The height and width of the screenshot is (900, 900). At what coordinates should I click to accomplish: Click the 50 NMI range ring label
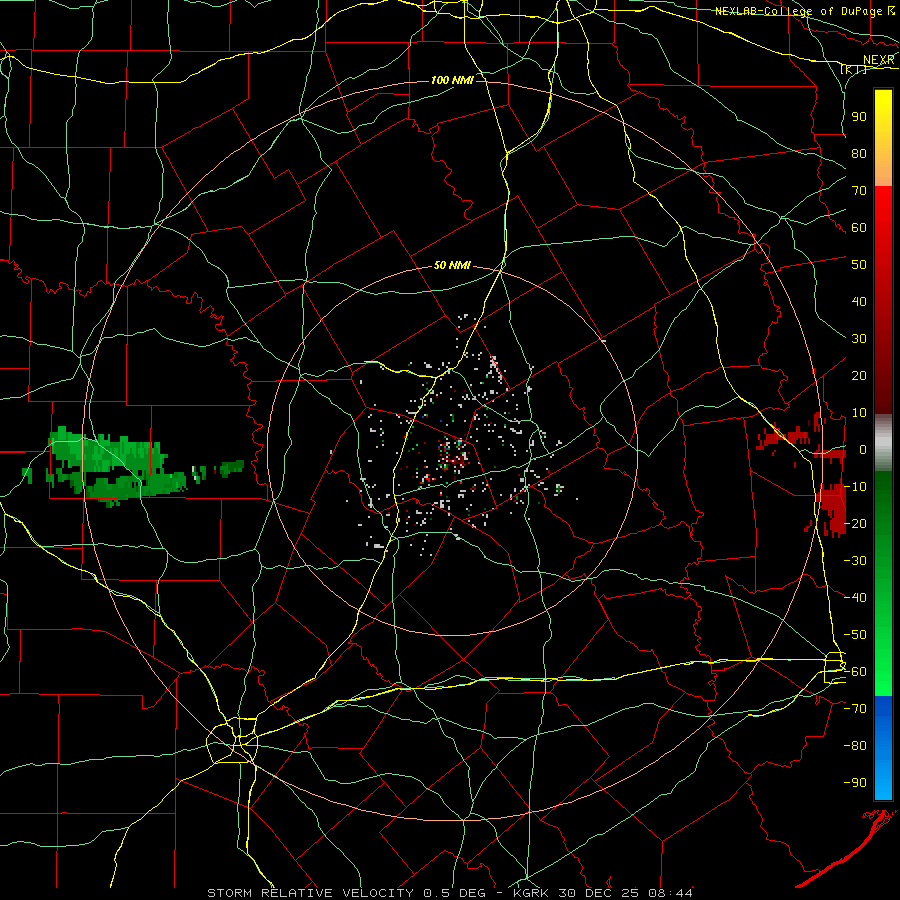point(452,265)
